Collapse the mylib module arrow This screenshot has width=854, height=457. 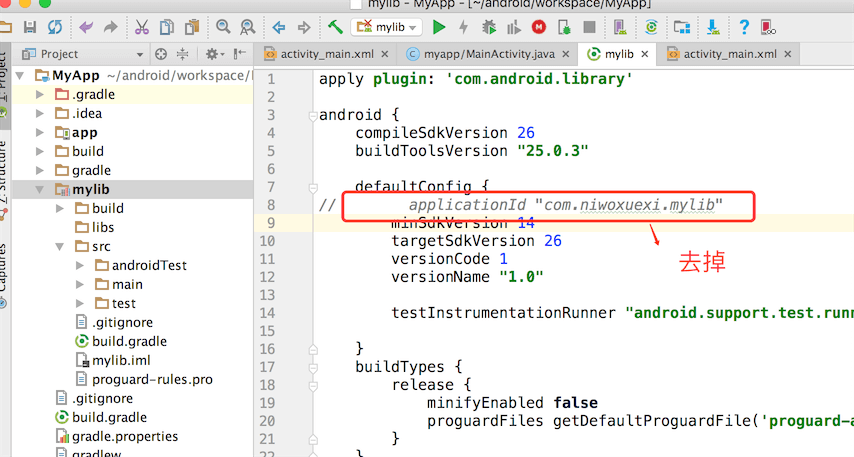tap(40, 190)
